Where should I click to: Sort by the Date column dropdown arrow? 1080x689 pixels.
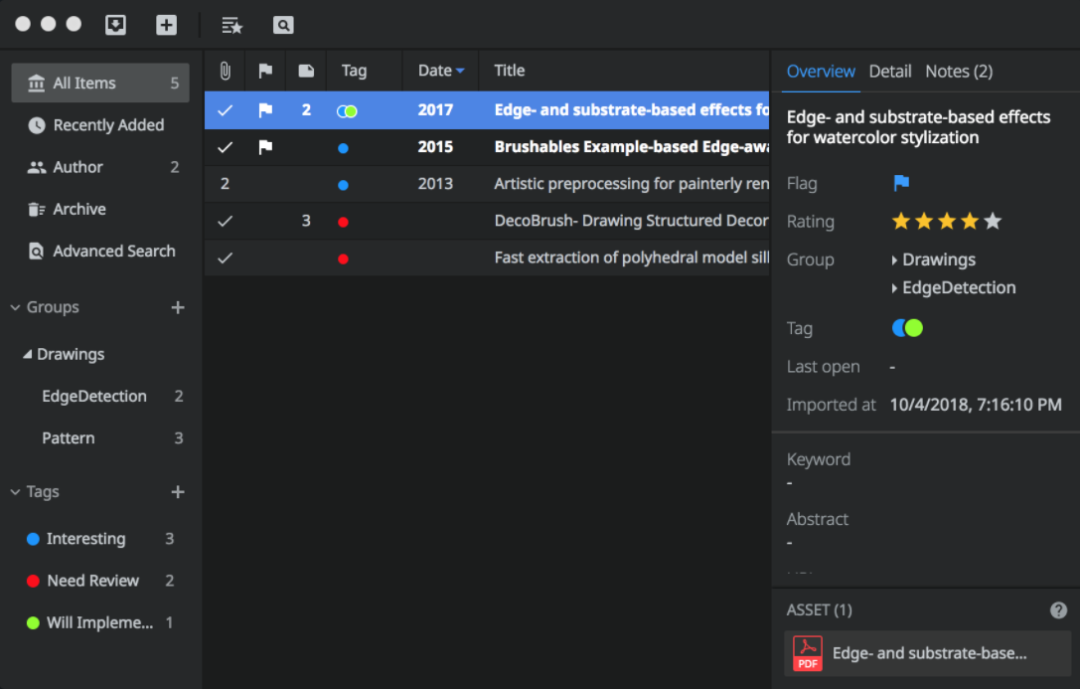[460, 71]
